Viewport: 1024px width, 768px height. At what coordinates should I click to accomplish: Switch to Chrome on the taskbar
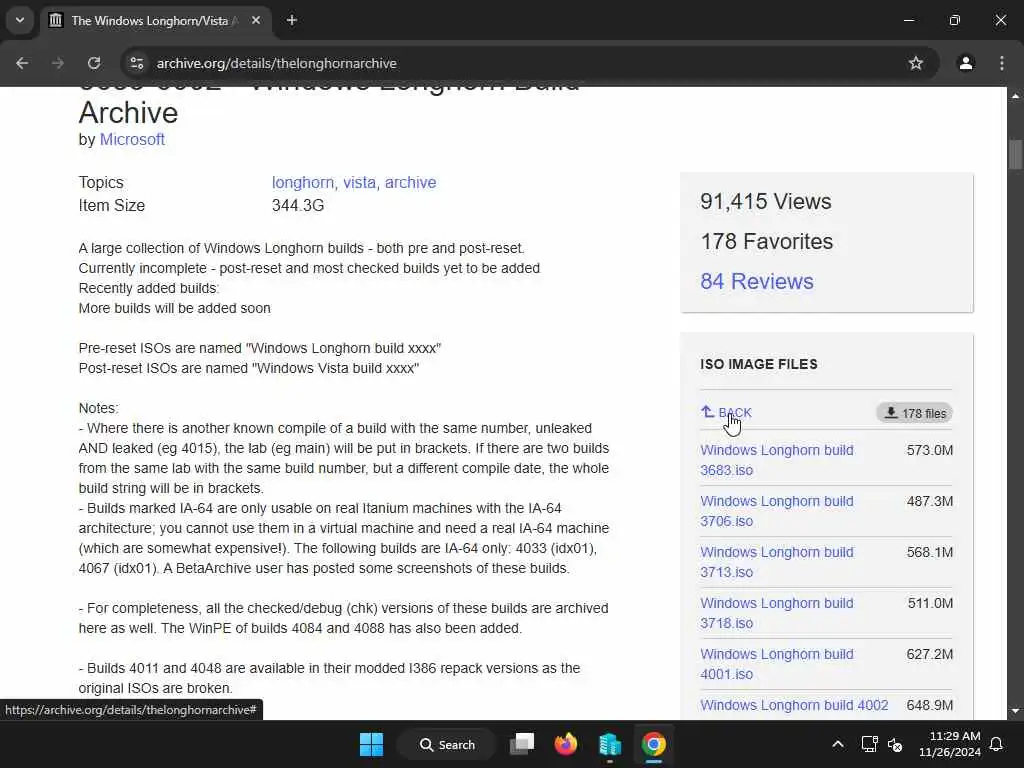pos(653,744)
